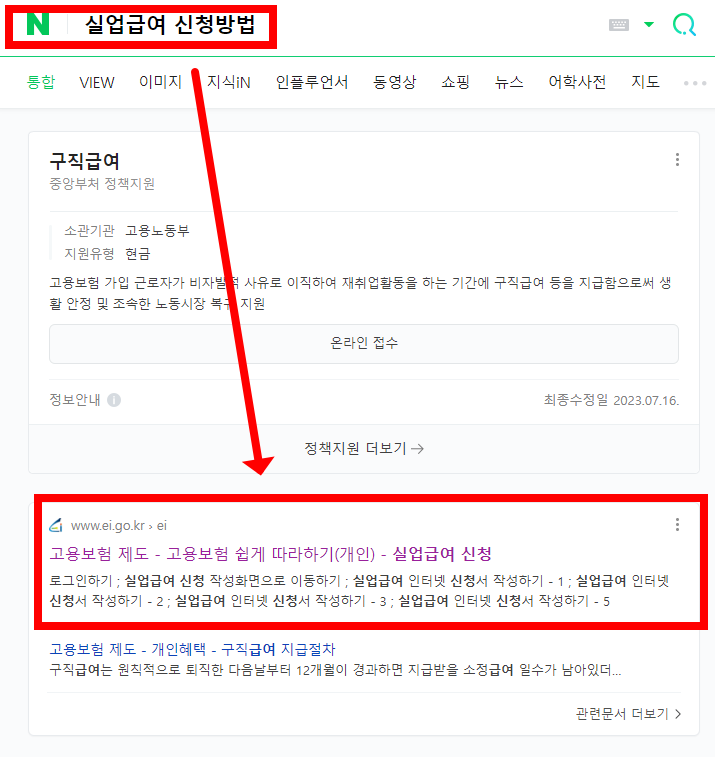Click 정책지원 더보기 link

364,449
